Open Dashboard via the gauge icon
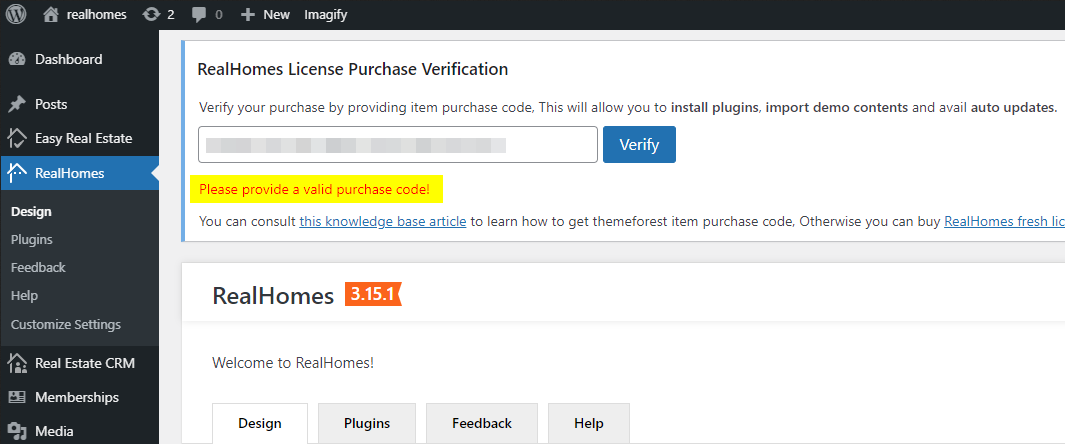1065x444 pixels. tap(17, 59)
